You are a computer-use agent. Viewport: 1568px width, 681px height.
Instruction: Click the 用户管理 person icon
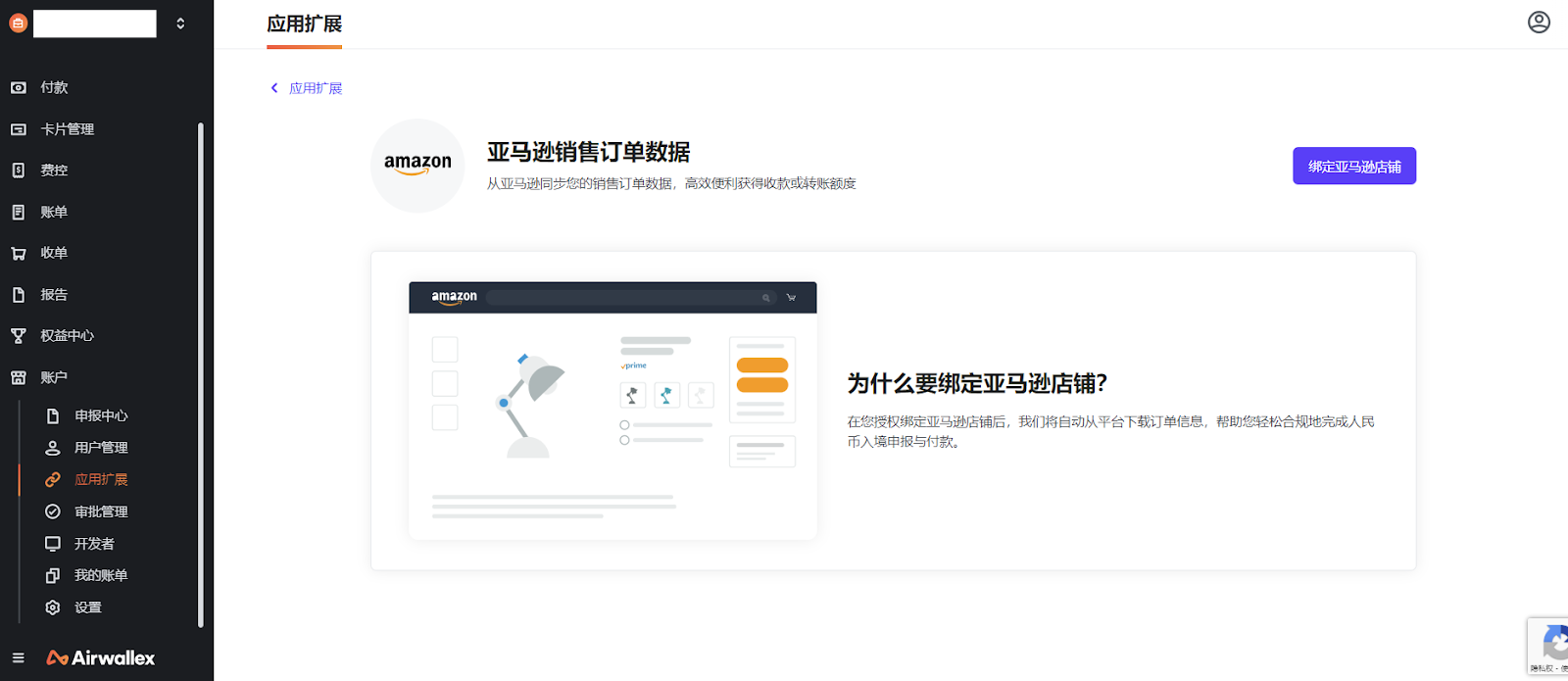pos(53,448)
